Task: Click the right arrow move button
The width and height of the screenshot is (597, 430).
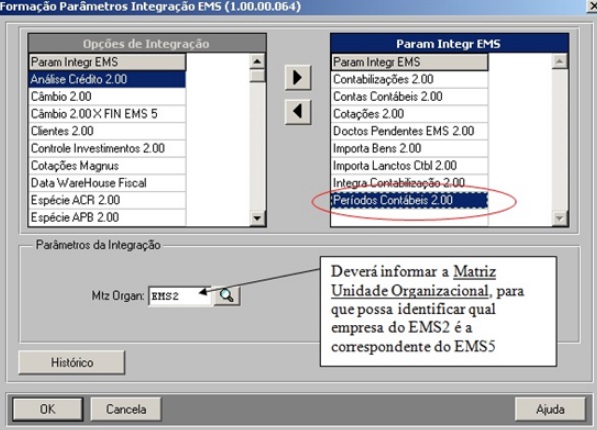Action: [298, 78]
